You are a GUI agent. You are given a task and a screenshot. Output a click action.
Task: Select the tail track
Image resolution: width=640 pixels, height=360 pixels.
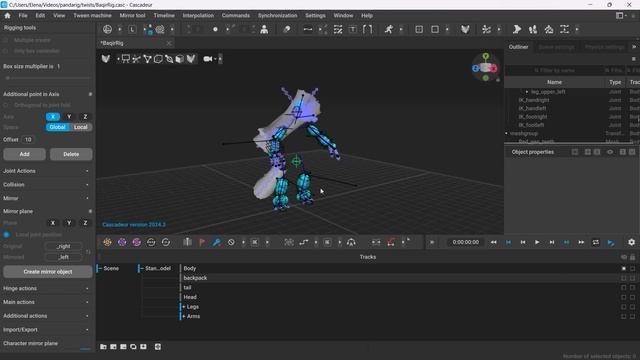(x=187, y=288)
